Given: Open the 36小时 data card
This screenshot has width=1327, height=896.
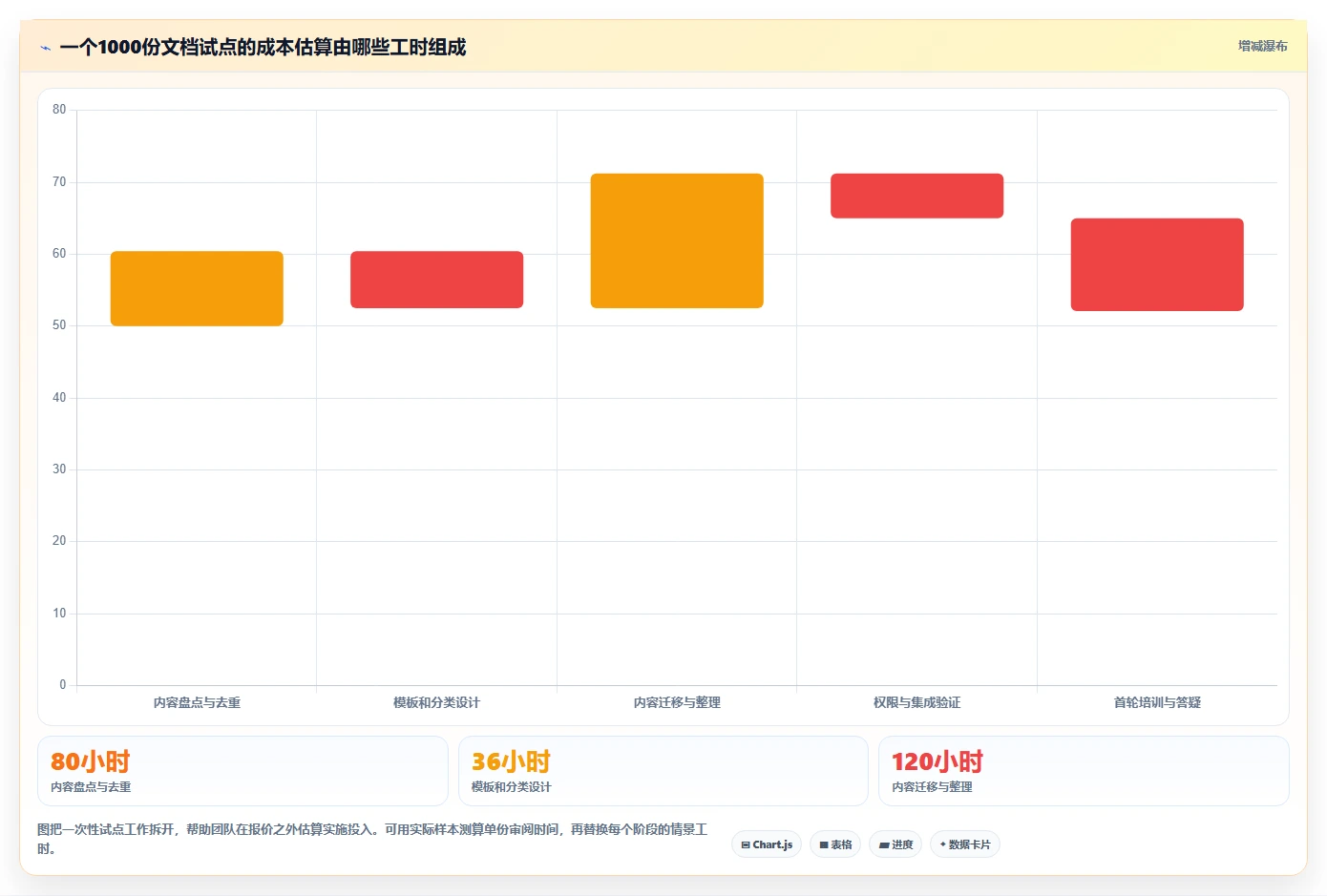Looking at the screenshot, I should (663, 771).
